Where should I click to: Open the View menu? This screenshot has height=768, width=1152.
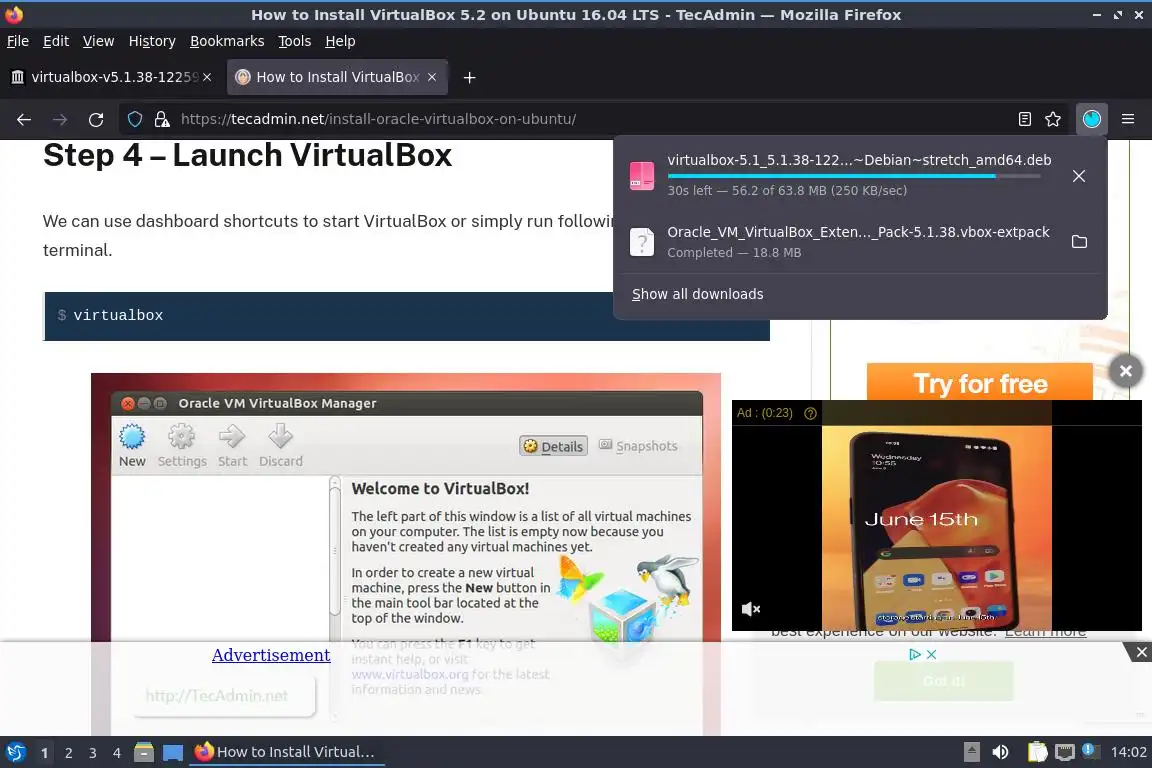(x=98, y=41)
